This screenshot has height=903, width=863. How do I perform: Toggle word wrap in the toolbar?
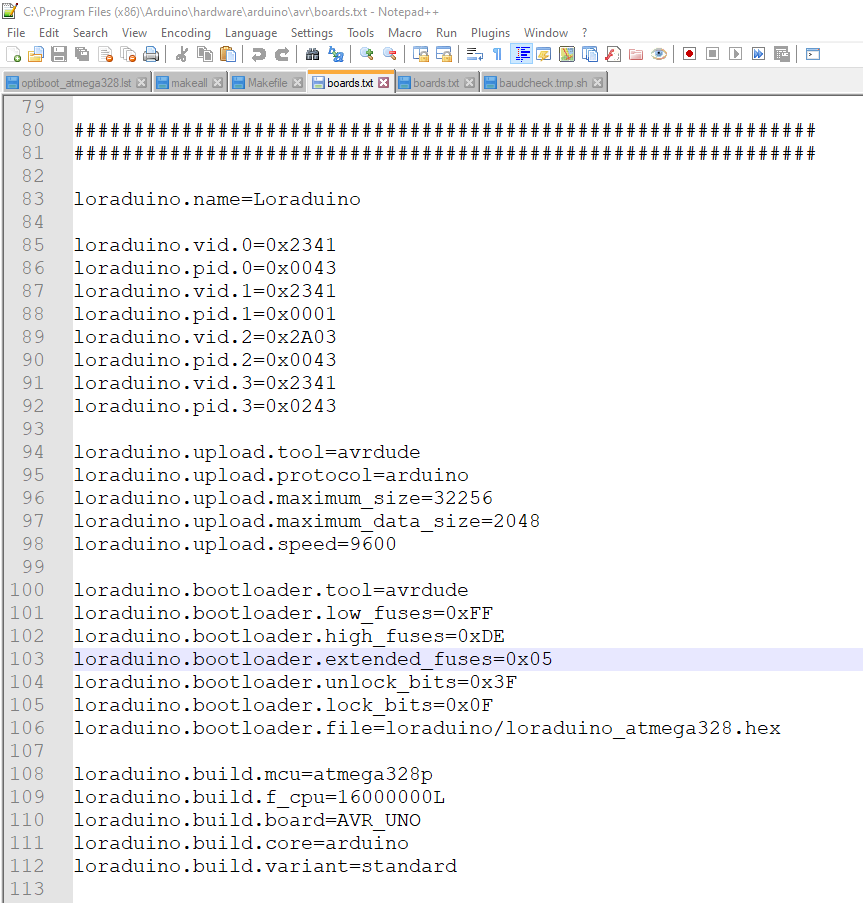pyautogui.click(x=474, y=55)
